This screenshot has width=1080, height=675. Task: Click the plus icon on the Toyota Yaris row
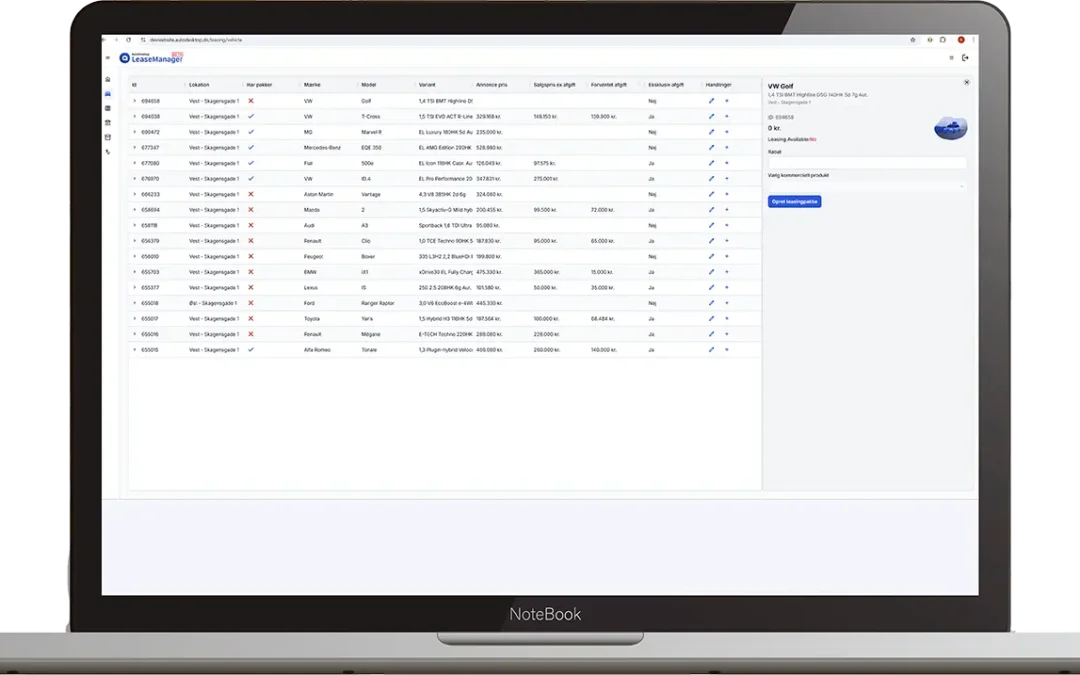point(727,319)
